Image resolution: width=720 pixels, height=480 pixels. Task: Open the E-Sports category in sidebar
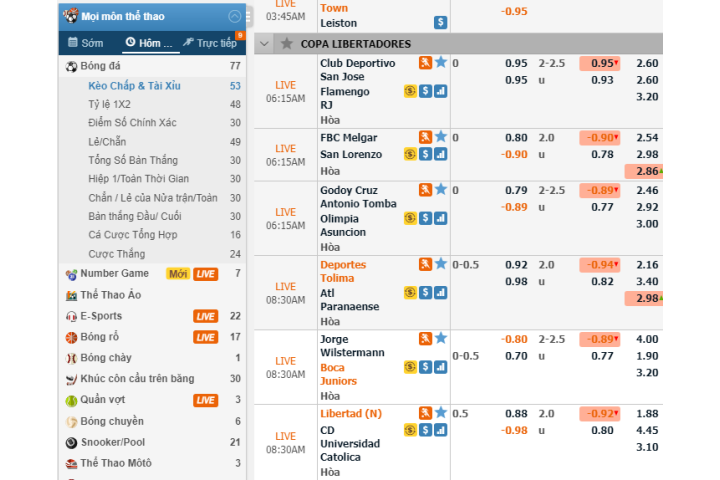[100, 316]
